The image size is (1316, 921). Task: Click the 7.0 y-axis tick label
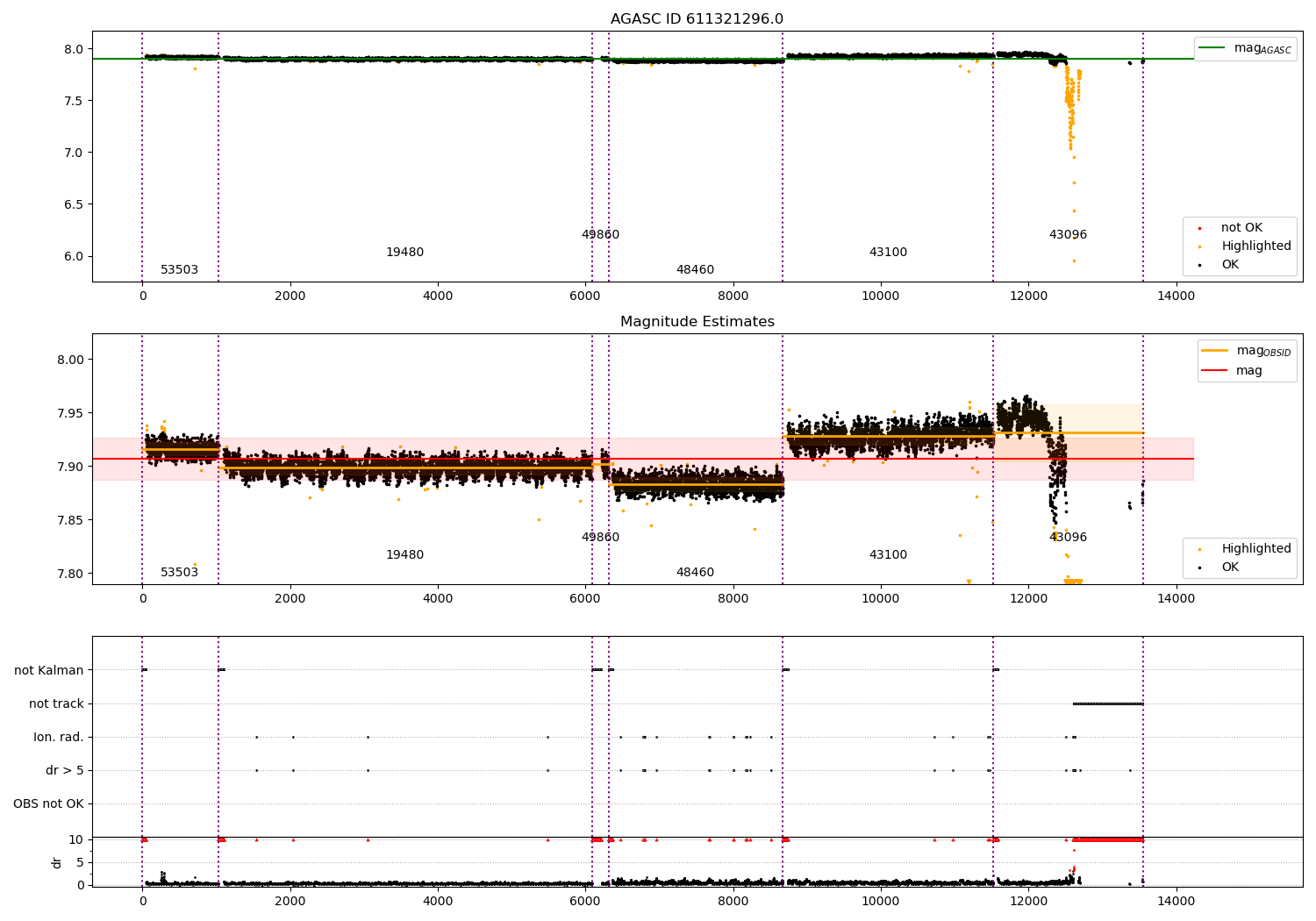(x=74, y=153)
